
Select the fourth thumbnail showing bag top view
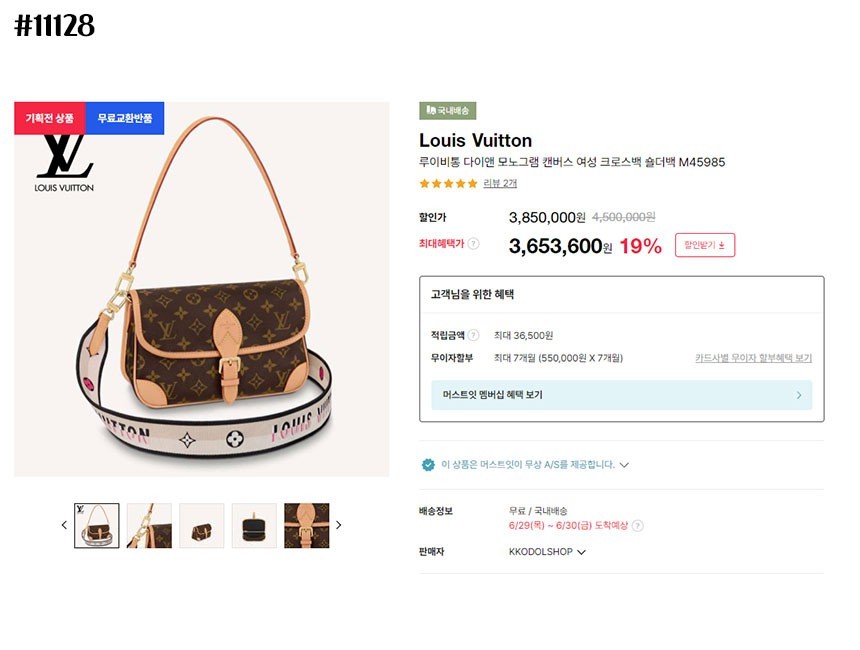(254, 525)
